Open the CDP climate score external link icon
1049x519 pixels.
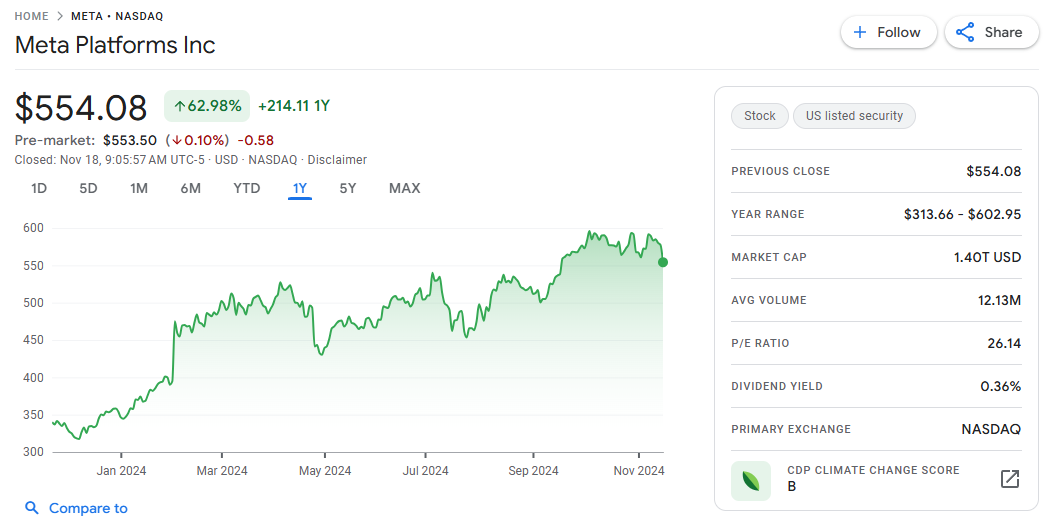[1010, 479]
